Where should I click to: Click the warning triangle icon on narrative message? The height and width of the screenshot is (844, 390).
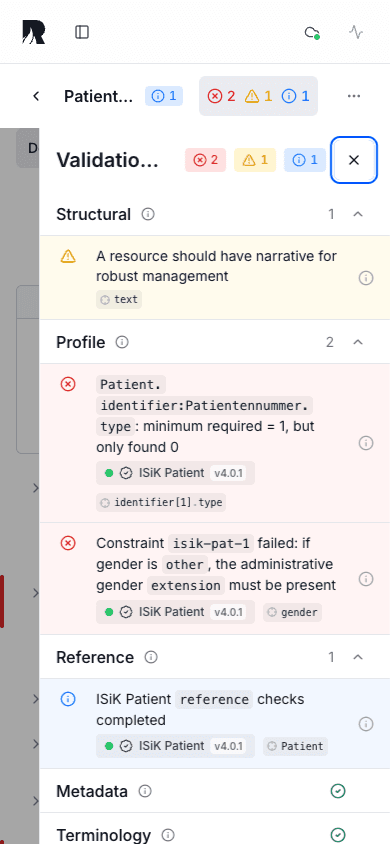(68, 257)
